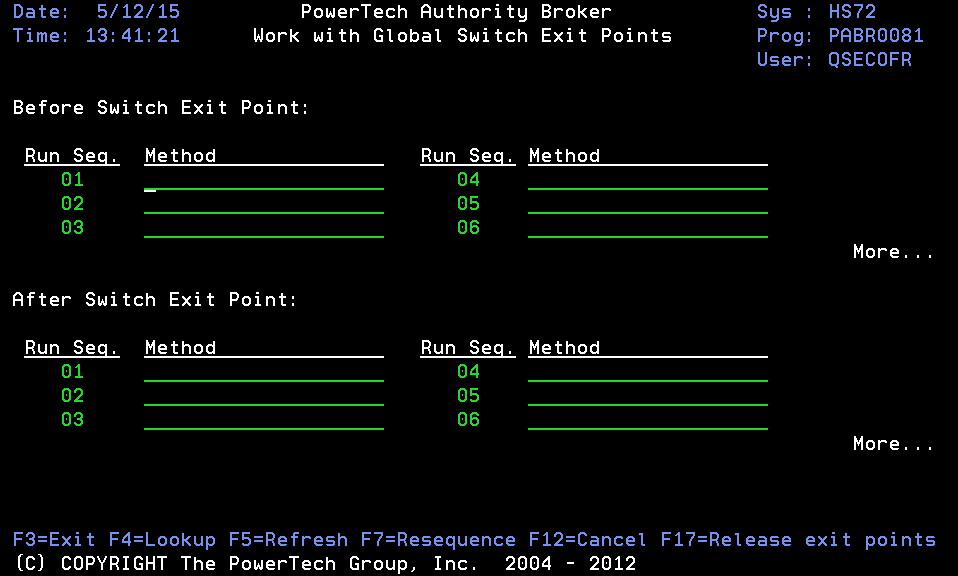
Task: Click the User: label
Action: (786, 59)
